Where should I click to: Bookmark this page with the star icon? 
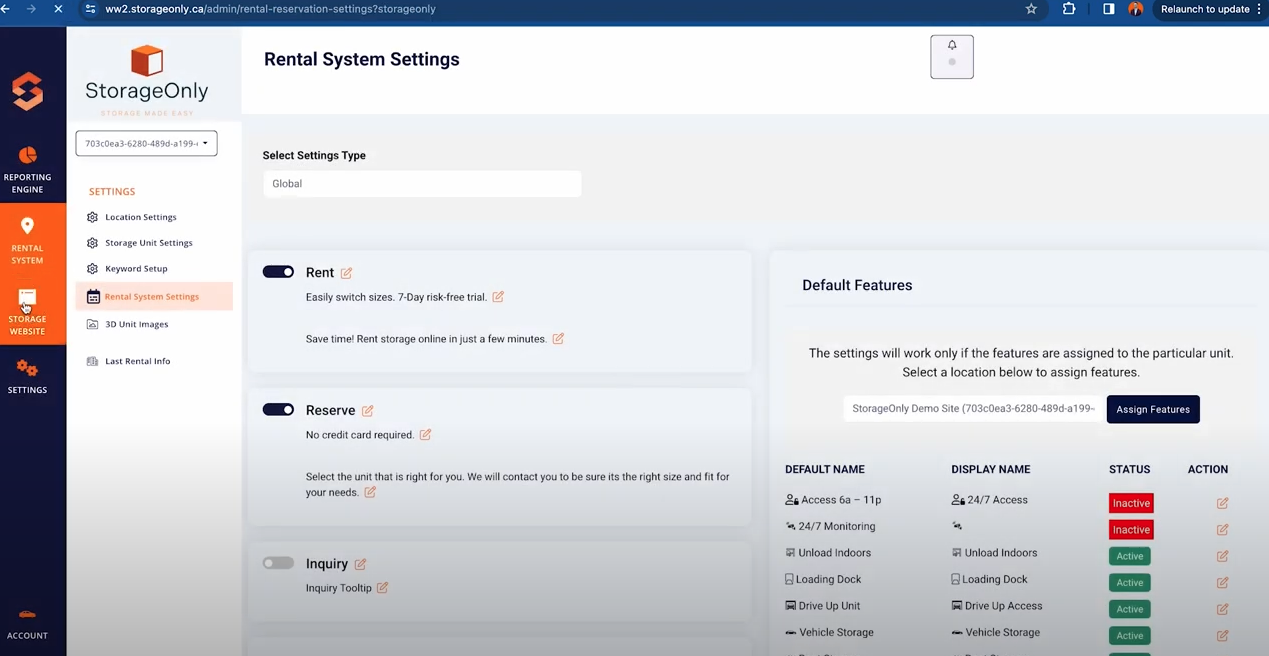coord(1031,9)
